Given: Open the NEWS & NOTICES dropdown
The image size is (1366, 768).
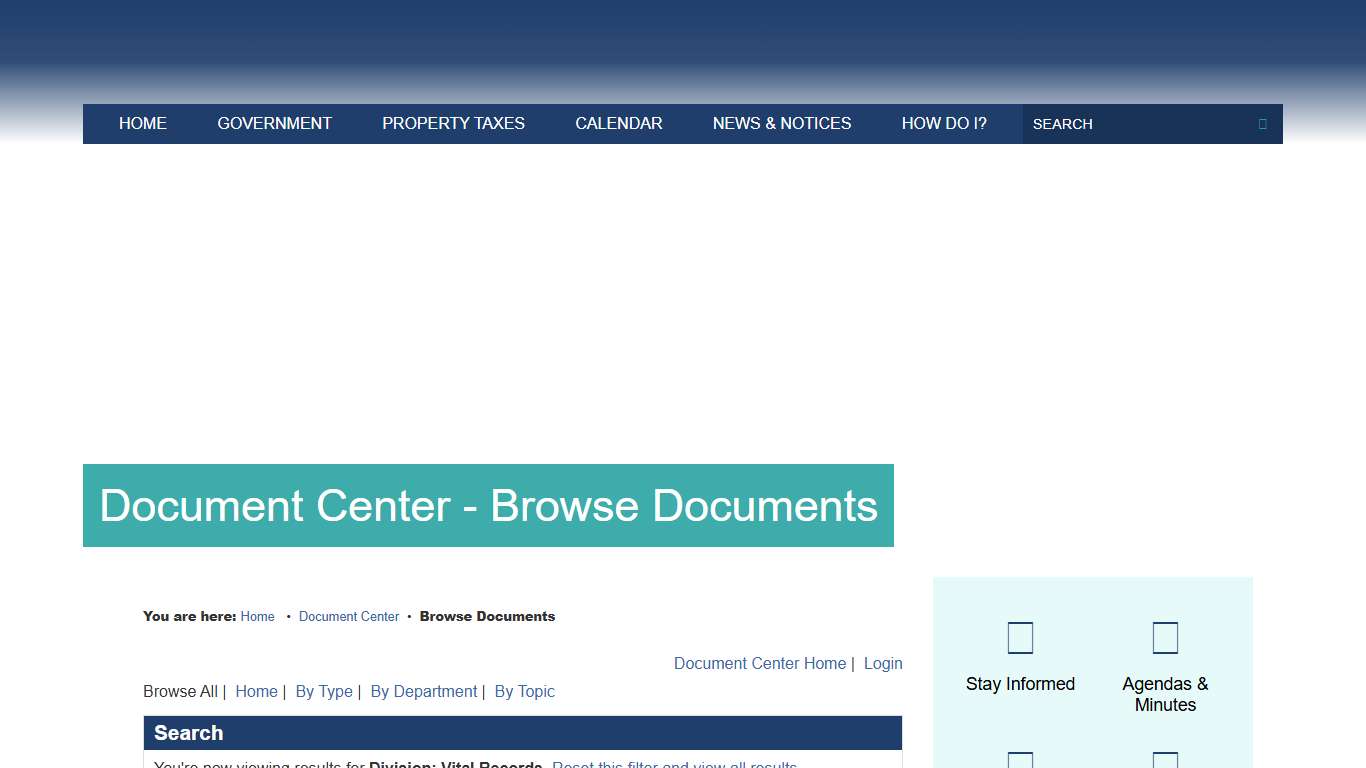Looking at the screenshot, I should [x=781, y=123].
